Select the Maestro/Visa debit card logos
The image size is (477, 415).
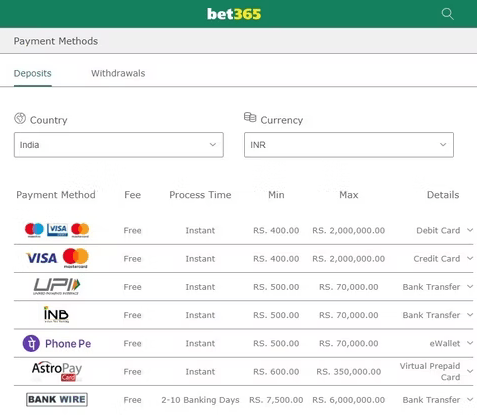pos(57,230)
